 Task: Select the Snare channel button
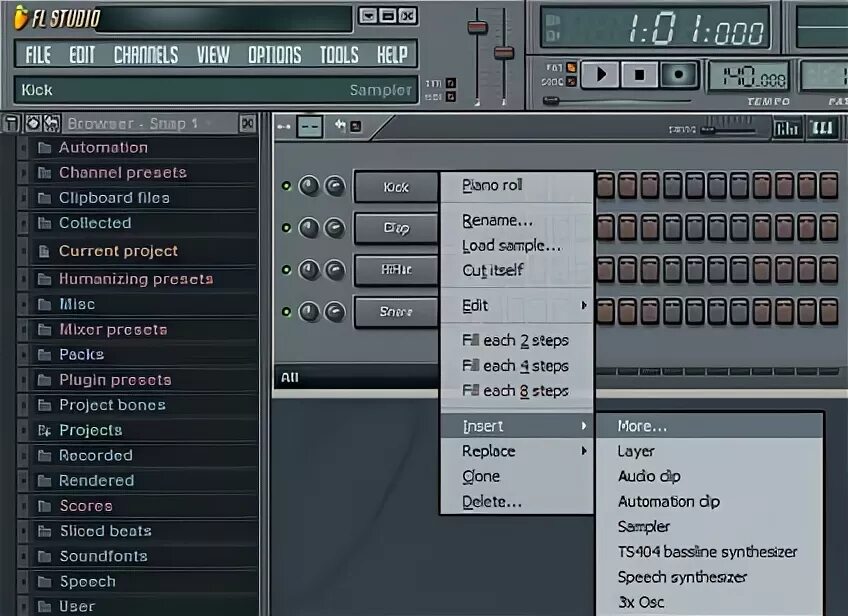click(396, 312)
